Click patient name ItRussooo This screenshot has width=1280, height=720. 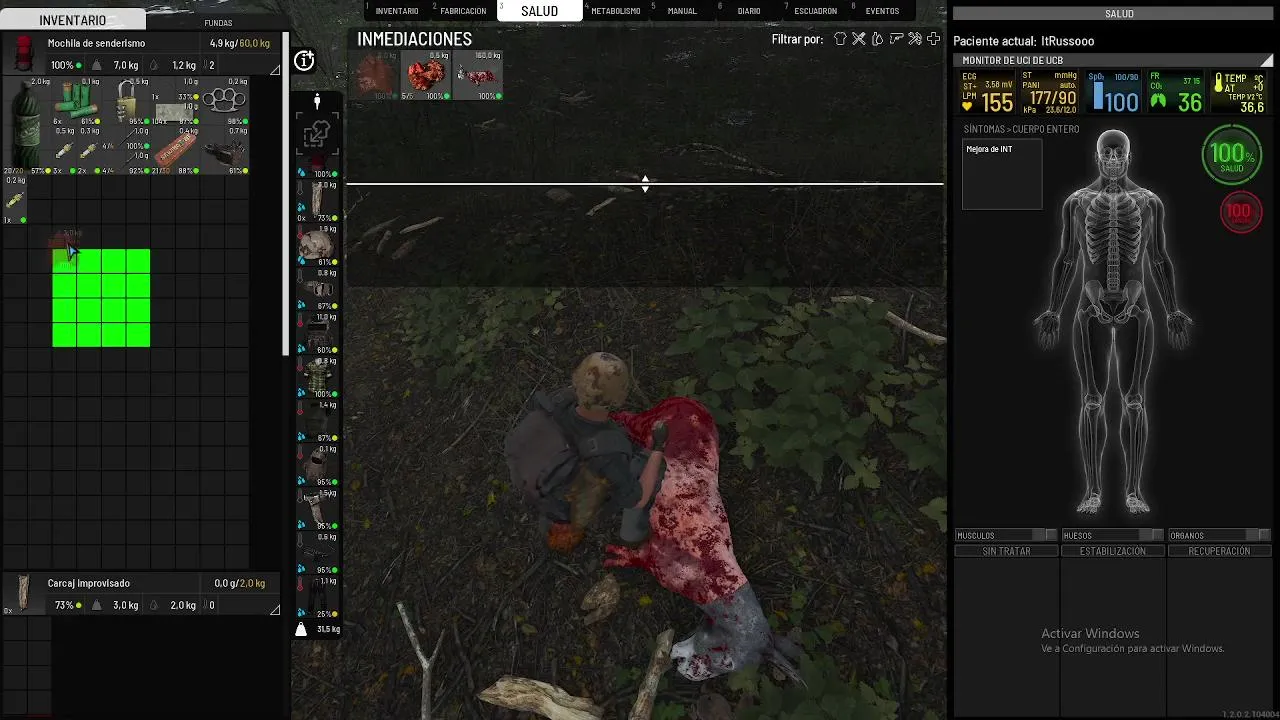click(1067, 41)
